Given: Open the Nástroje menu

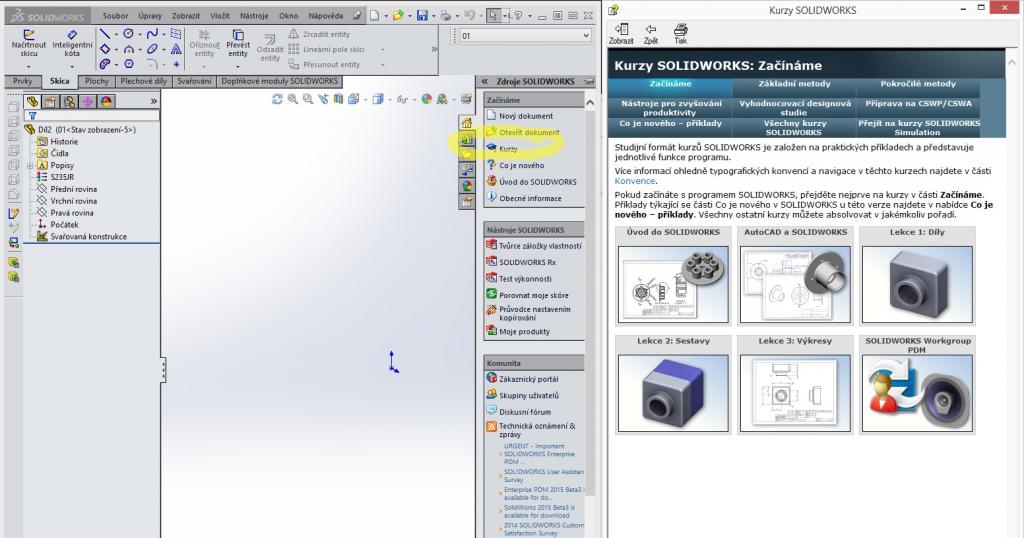Looking at the screenshot, I should tap(254, 16).
